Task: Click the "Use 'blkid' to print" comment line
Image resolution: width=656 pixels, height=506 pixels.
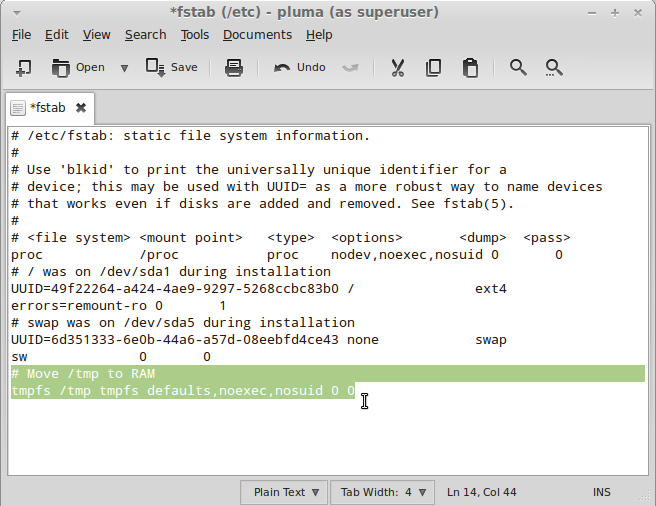Action: [259, 170]
